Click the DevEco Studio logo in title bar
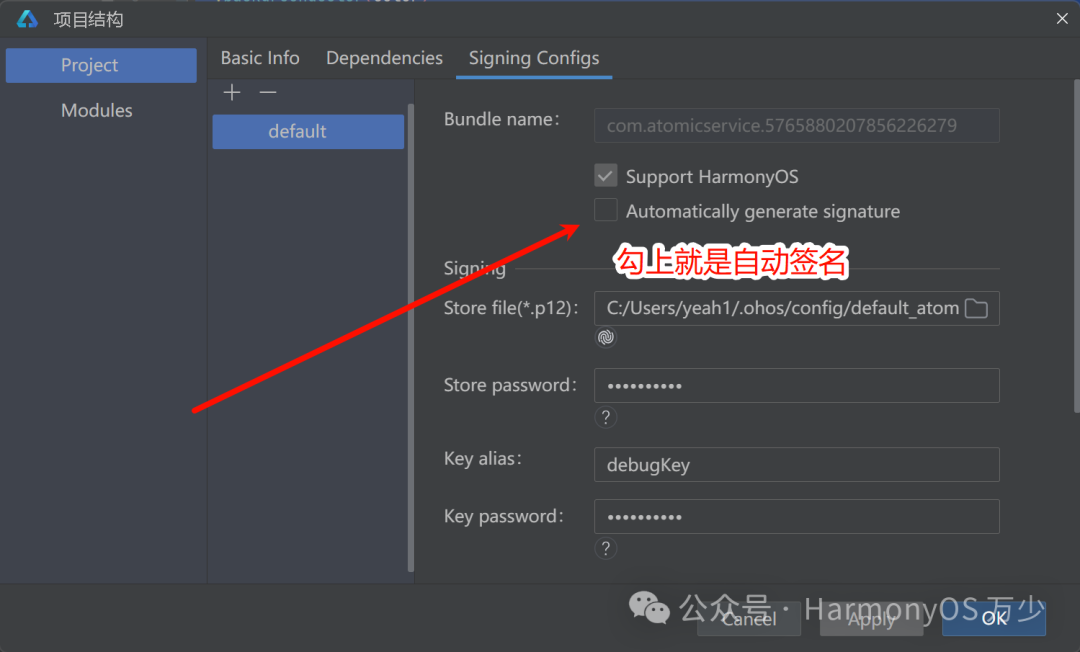Image resolution: width=1080 pixels, height=652 pixels. (x=28, y=19)
